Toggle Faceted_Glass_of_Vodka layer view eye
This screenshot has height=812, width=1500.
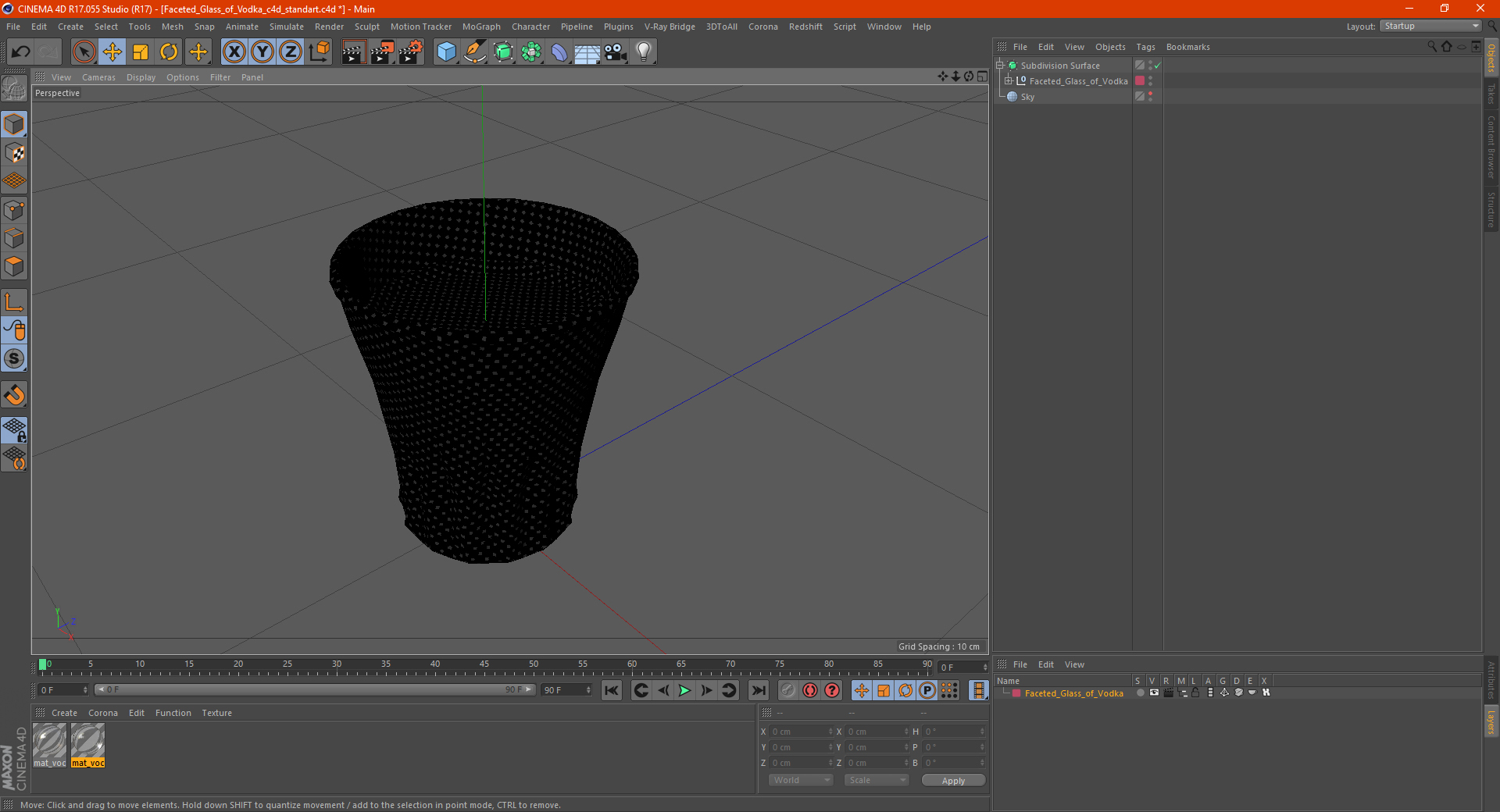1154,693
